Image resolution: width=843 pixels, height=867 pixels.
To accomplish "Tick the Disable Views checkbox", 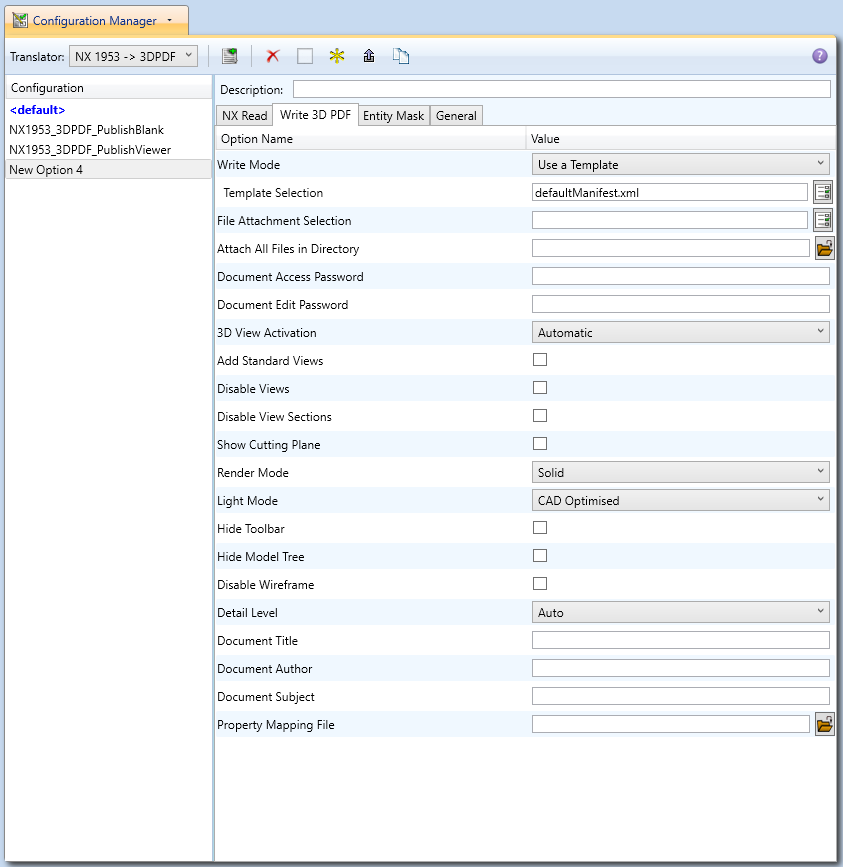I will [540, 388].
